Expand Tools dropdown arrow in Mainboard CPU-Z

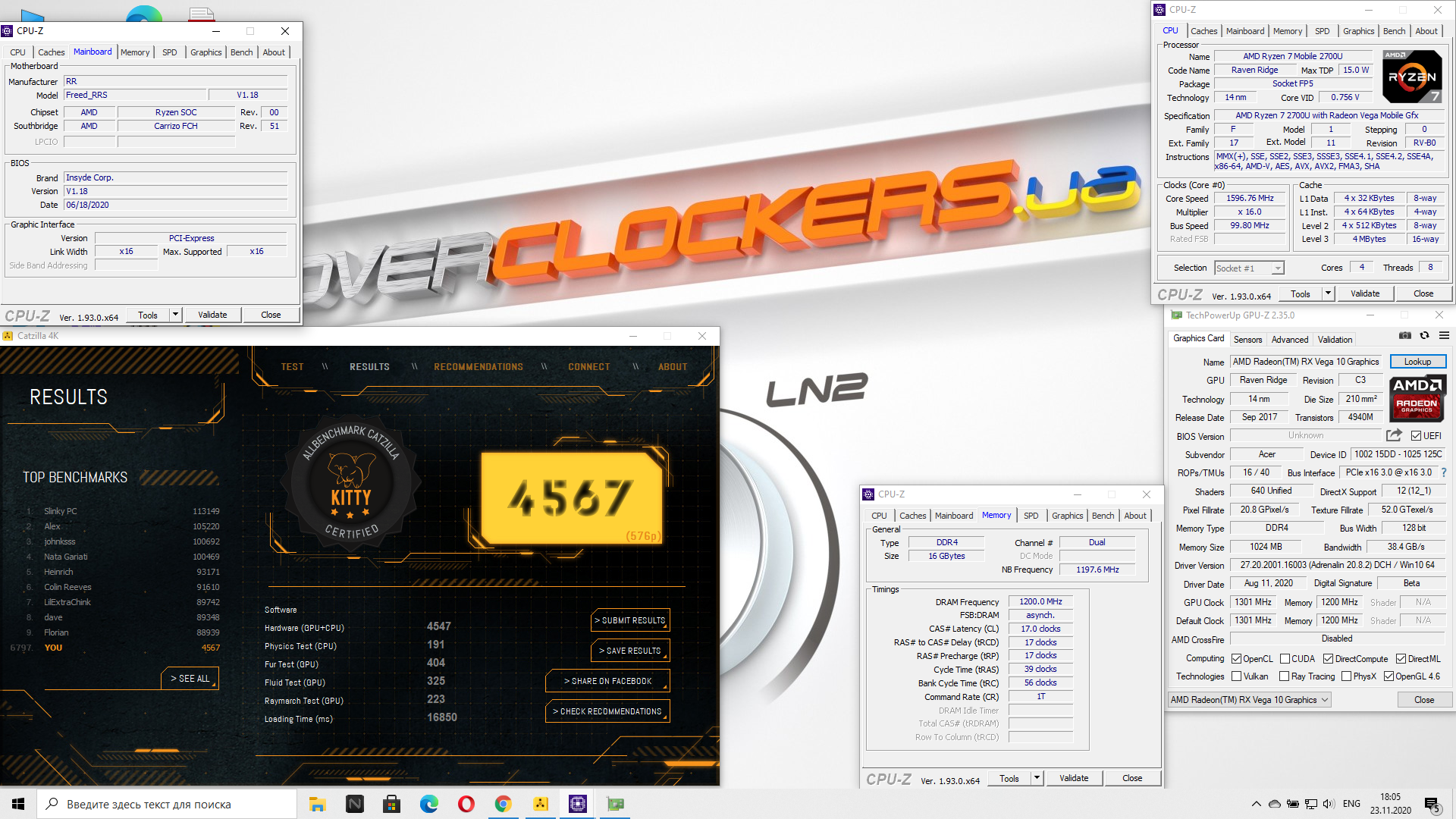175,315
